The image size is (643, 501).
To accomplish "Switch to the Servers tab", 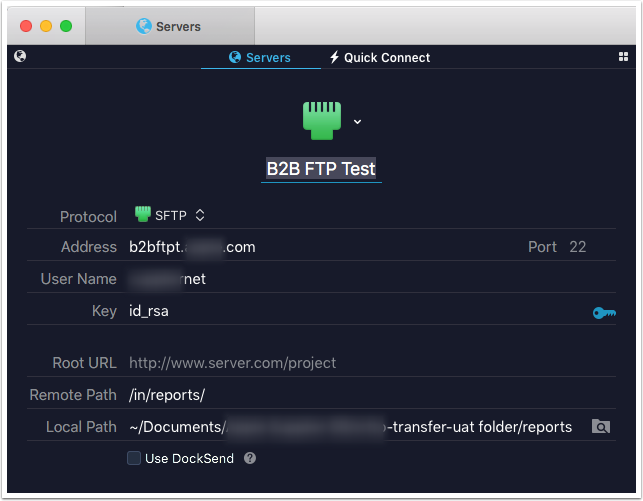I will [x=260, y=57].
